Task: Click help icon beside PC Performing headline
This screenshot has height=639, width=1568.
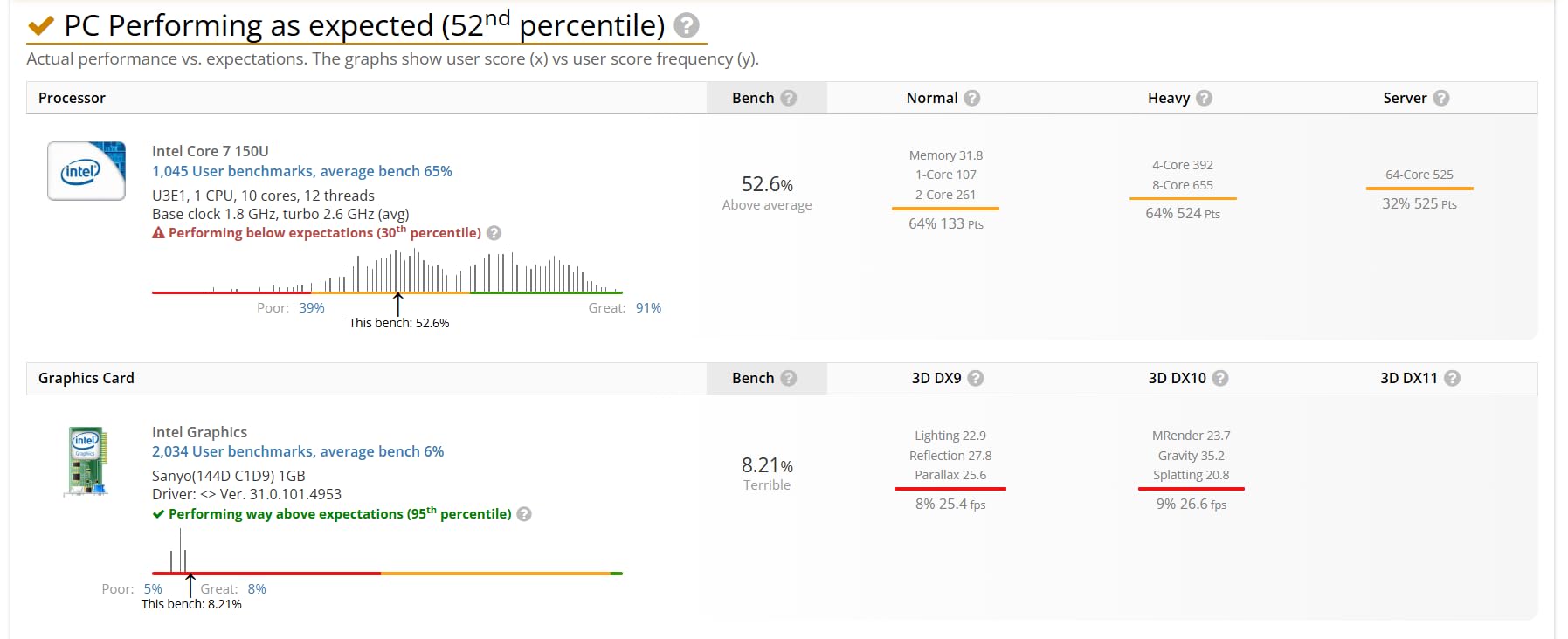Action: [687, 25]
